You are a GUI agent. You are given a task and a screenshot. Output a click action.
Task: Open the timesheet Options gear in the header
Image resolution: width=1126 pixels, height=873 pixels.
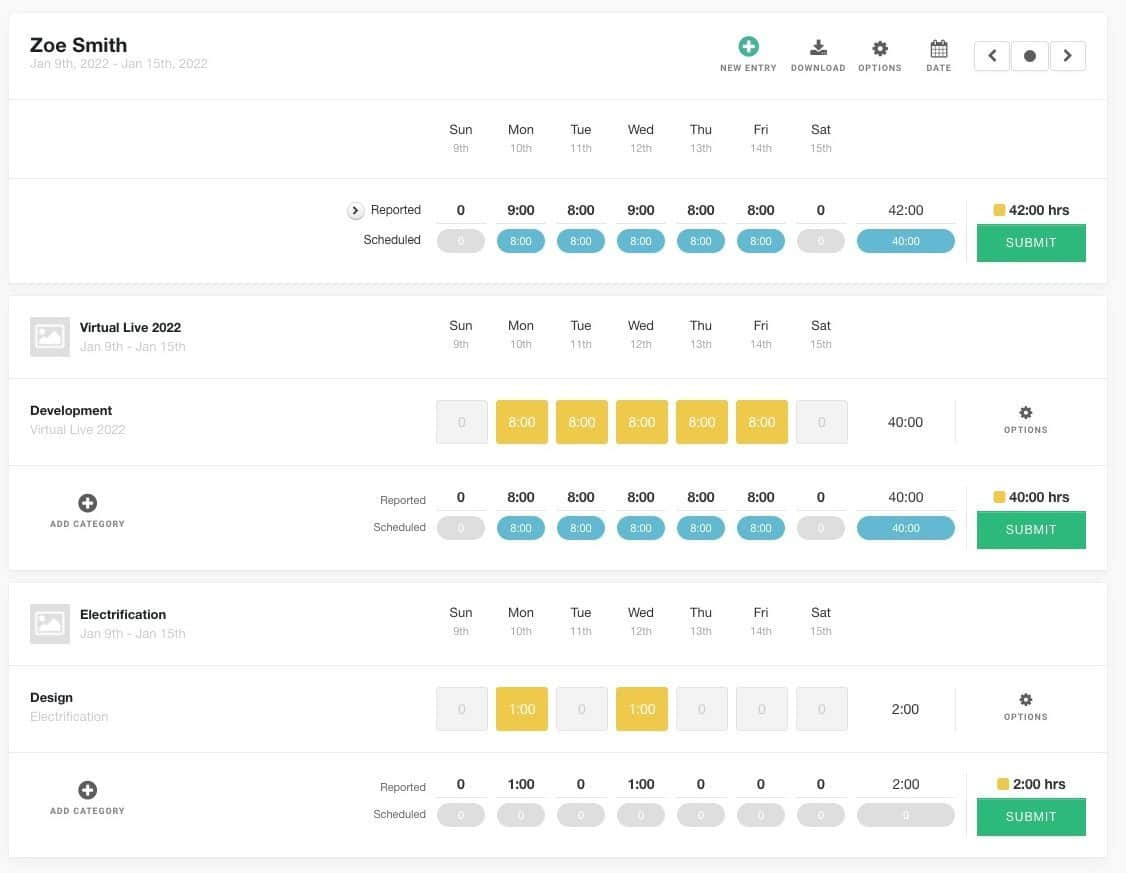(x=880, y=48)
